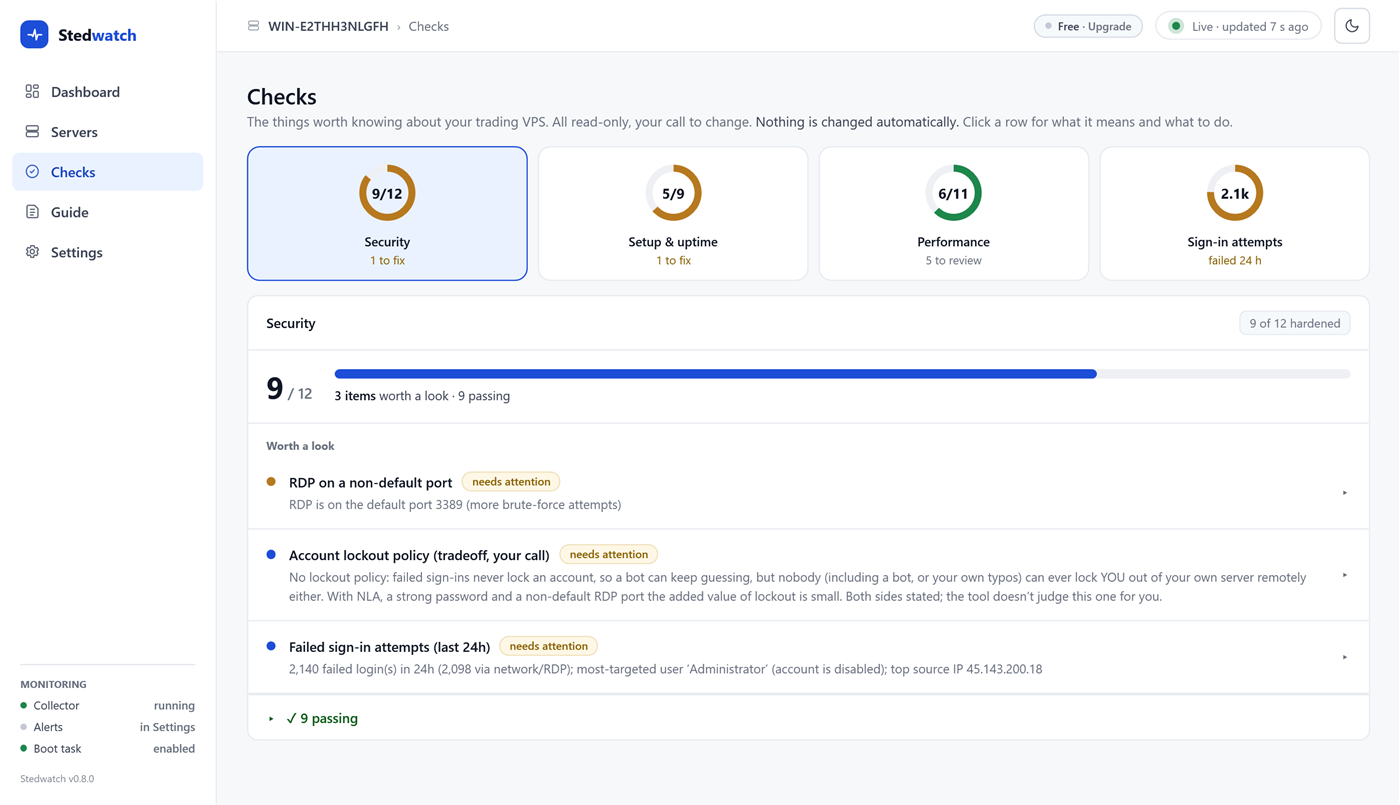The height and width of the screenshot is (805, 1400).
Task: Switch to Sign-in attempts card label
Action: 1235,242
